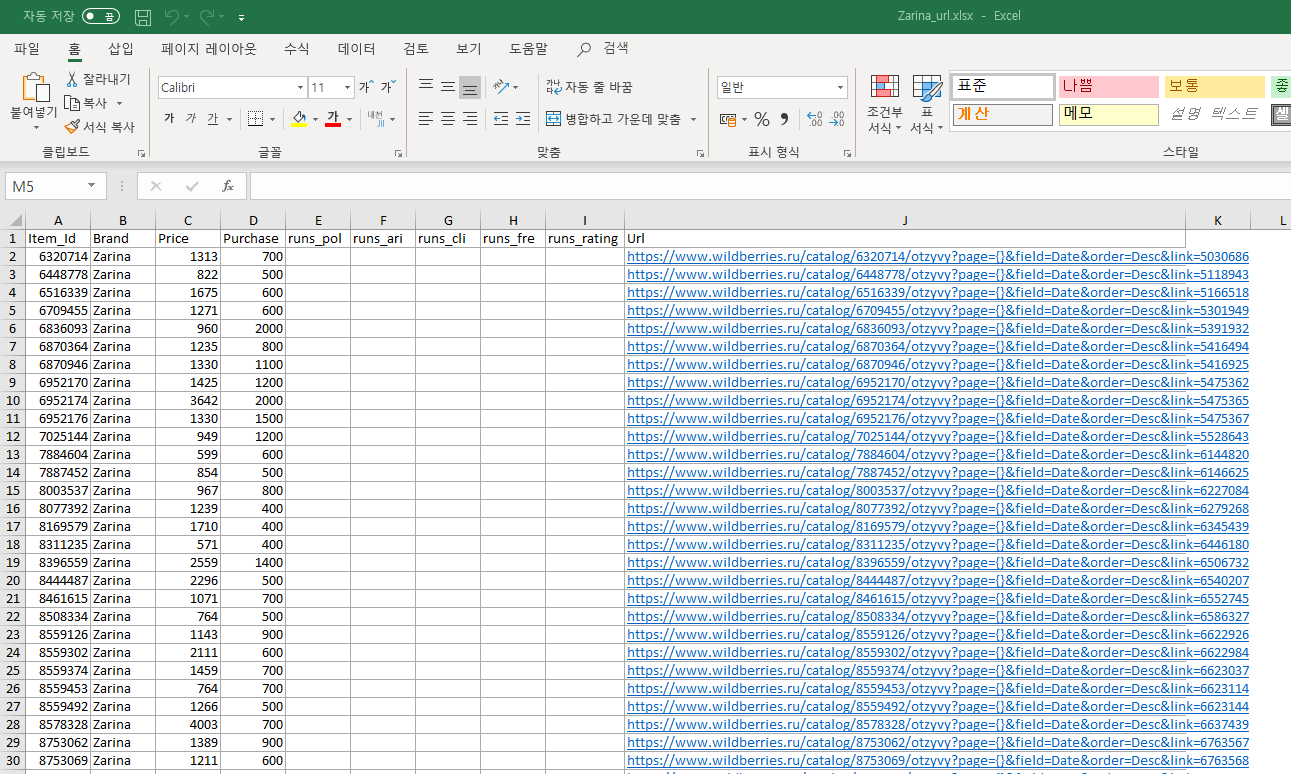Select column J header
1291x774 pixels.
click(904, 220)
